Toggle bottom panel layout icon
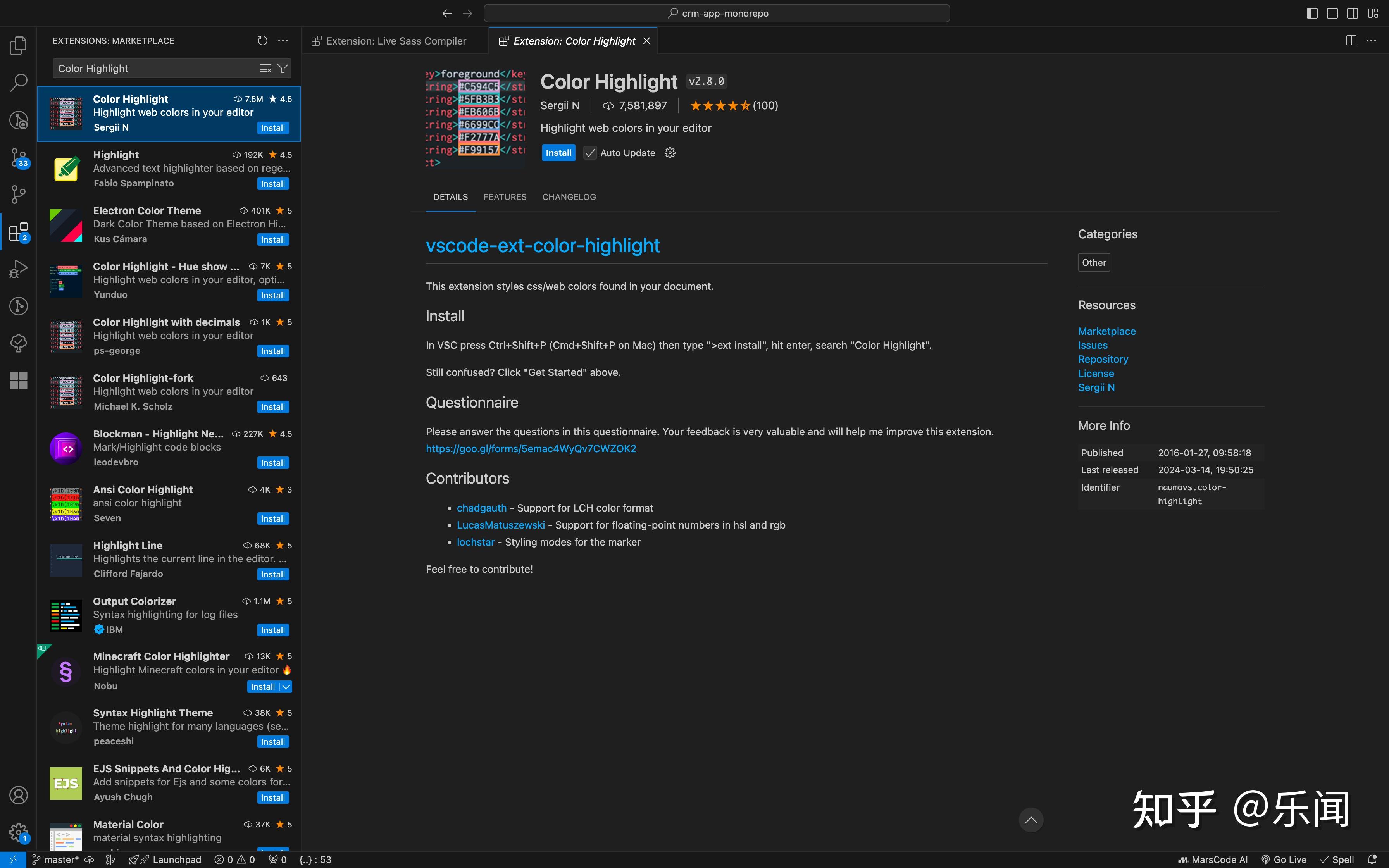1389x868 pixels. pos(1332,13)
